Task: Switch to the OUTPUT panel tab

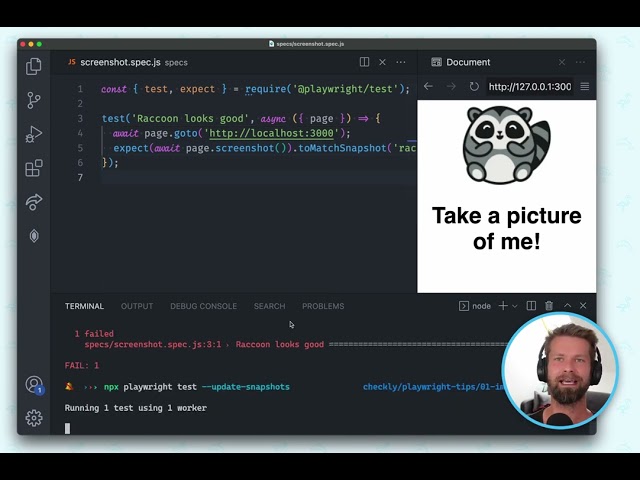Action: (x=137, y=306)
